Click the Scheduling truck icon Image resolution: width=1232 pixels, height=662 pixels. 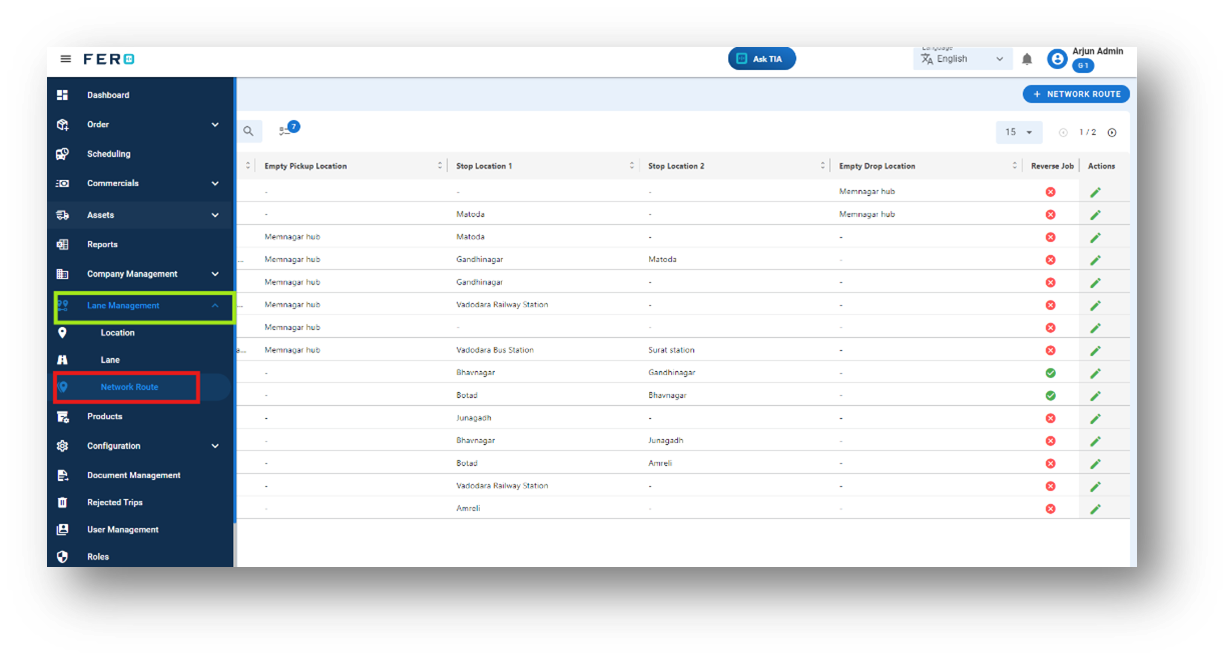point(62,154)
